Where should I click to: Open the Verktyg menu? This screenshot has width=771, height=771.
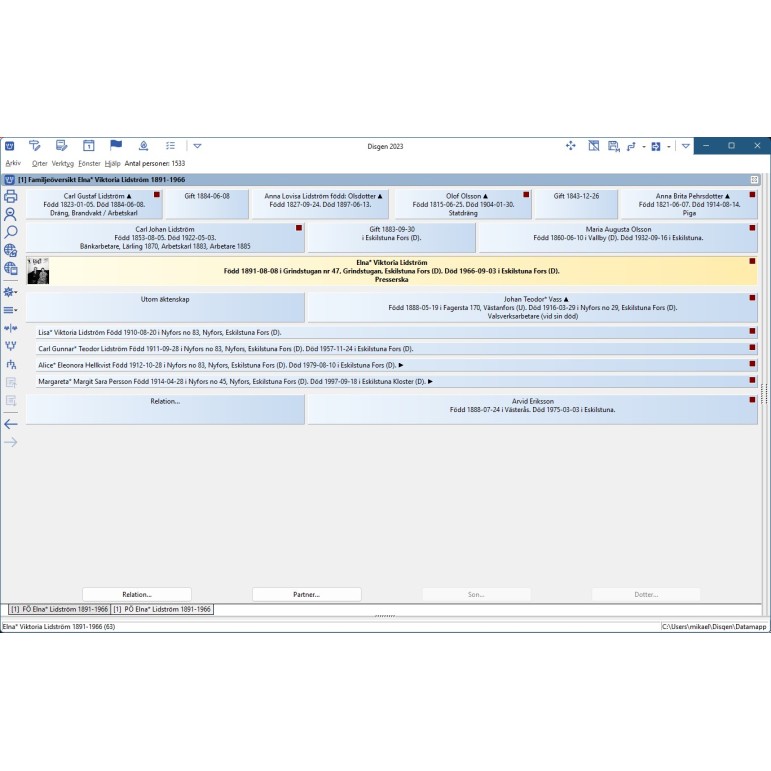tap(63, 163)
